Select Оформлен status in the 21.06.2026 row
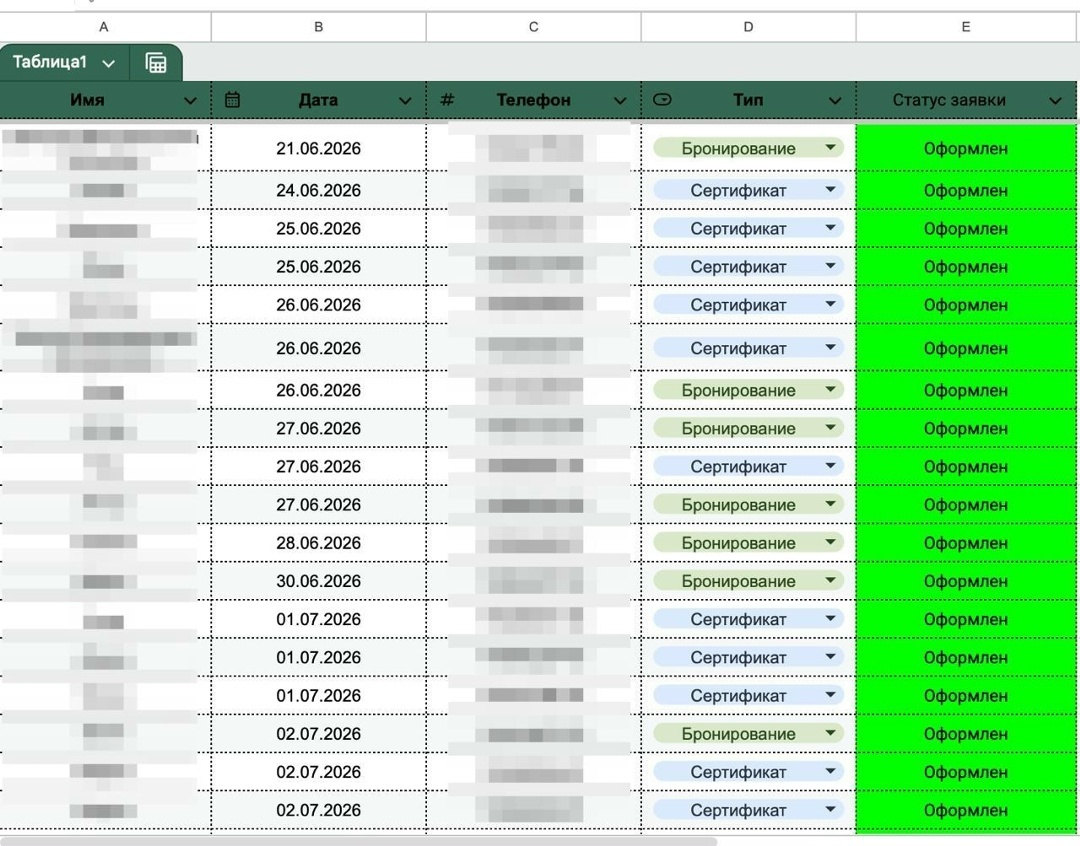The width and height of the screenshot is (1080, 846). tap(966, 148)
